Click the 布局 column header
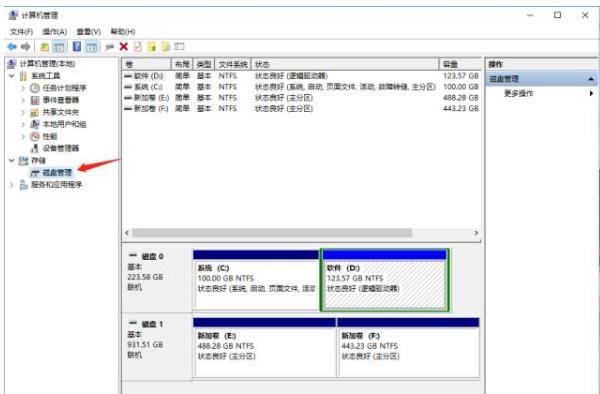The height and width of the screenshot is (394, 600). 183,64
